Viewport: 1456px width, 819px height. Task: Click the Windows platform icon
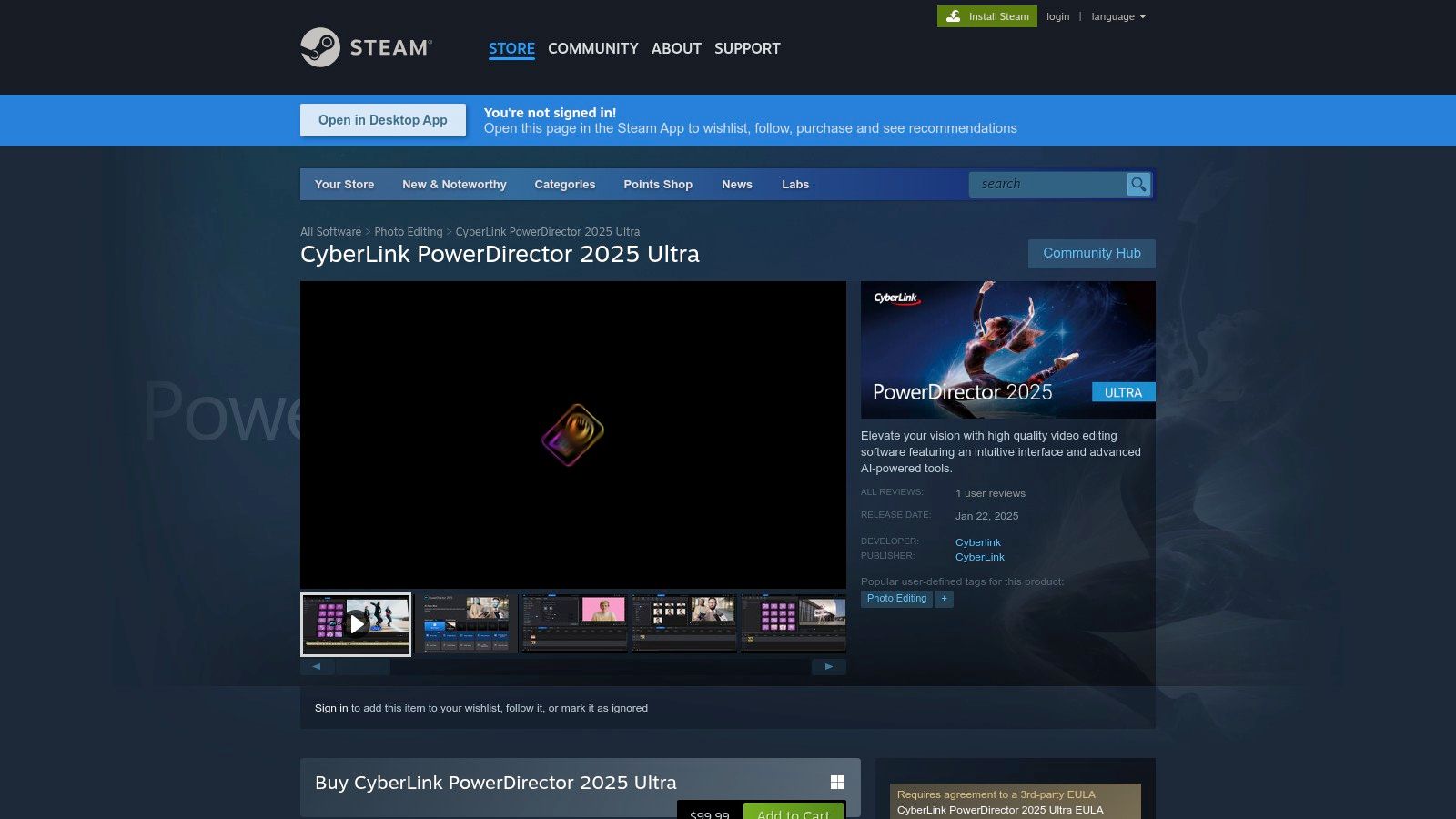837,783
